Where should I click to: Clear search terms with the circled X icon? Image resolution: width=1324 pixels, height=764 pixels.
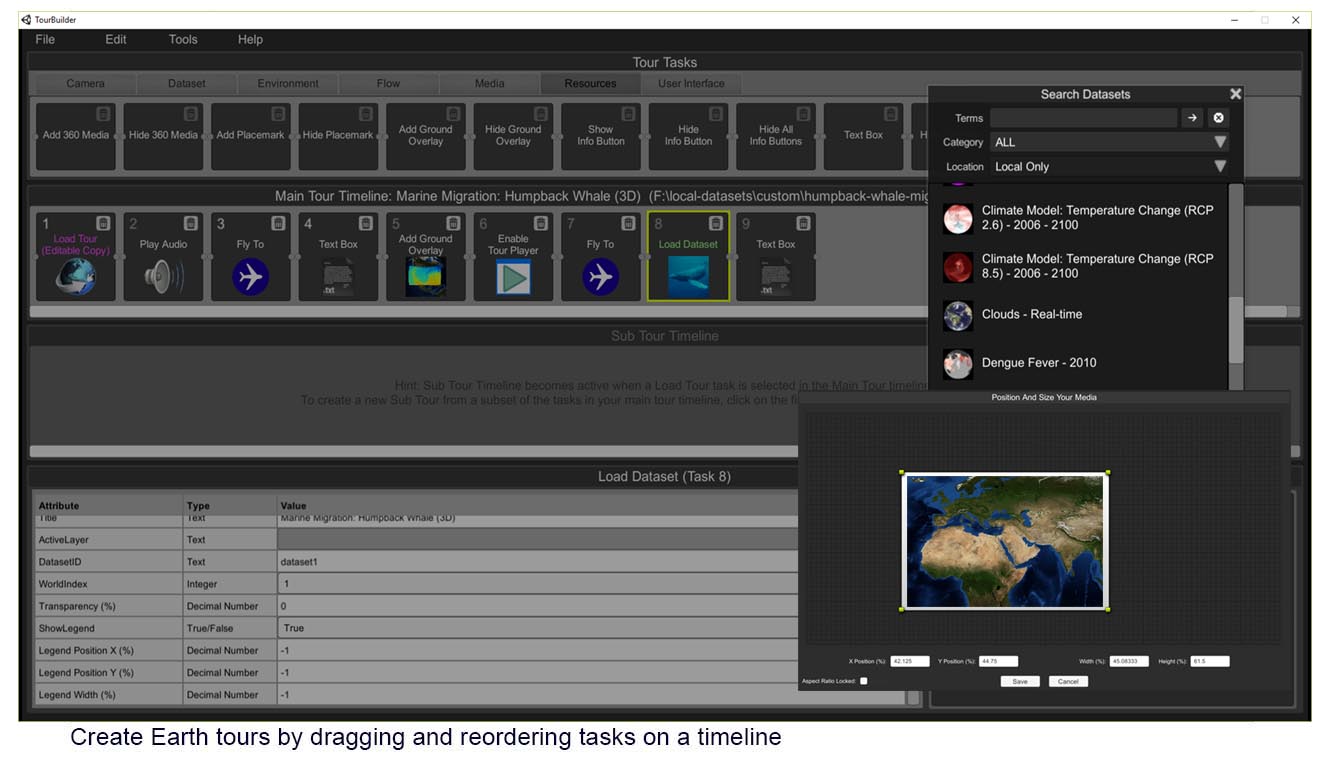pos(1218,118)
